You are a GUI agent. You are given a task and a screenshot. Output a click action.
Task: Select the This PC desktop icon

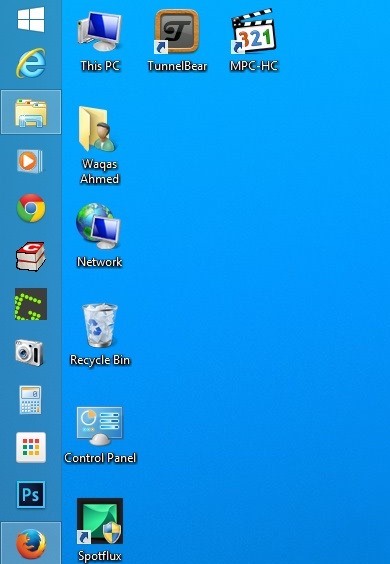[x=100, y=31]
